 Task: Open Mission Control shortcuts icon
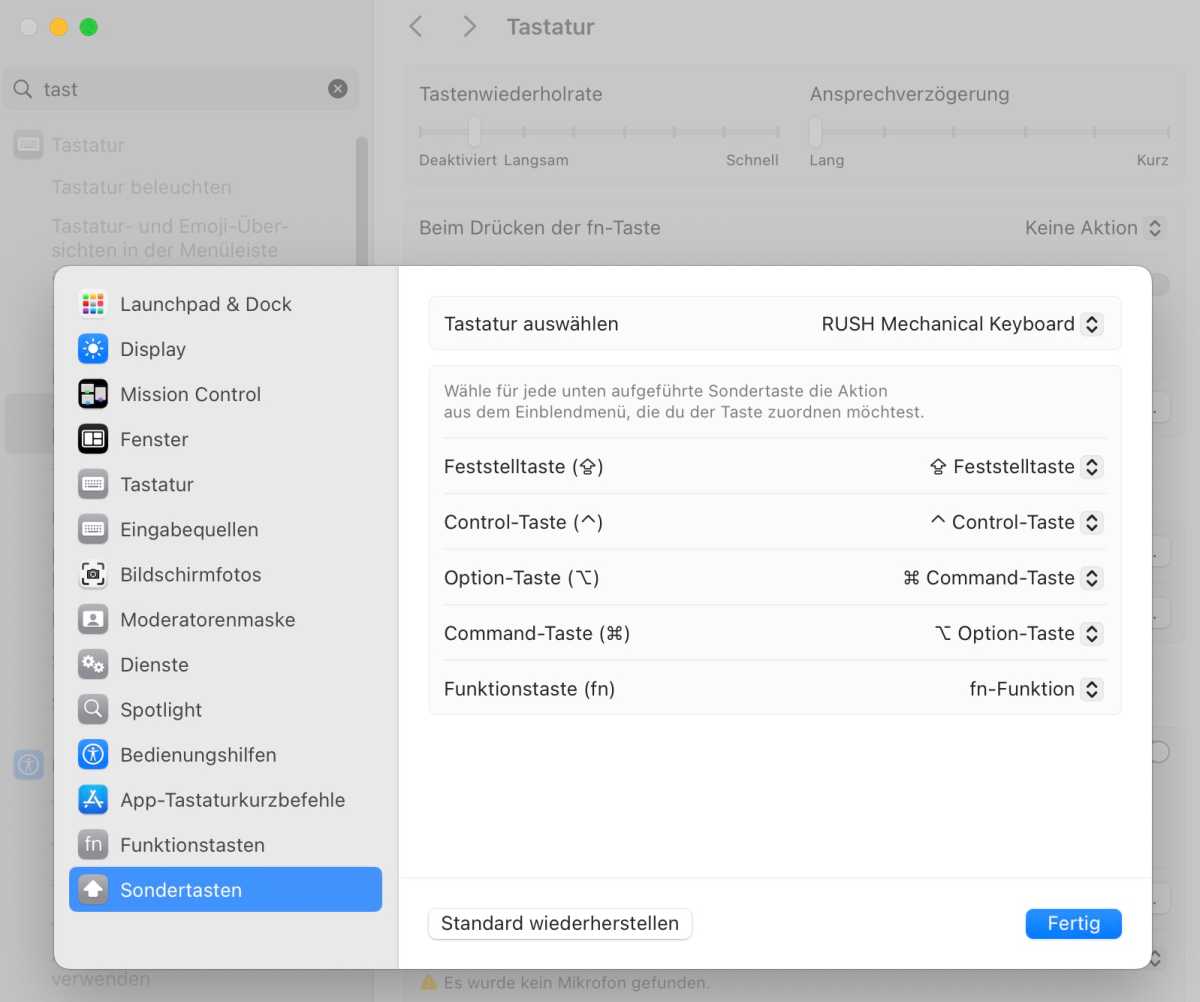[93, 394]
